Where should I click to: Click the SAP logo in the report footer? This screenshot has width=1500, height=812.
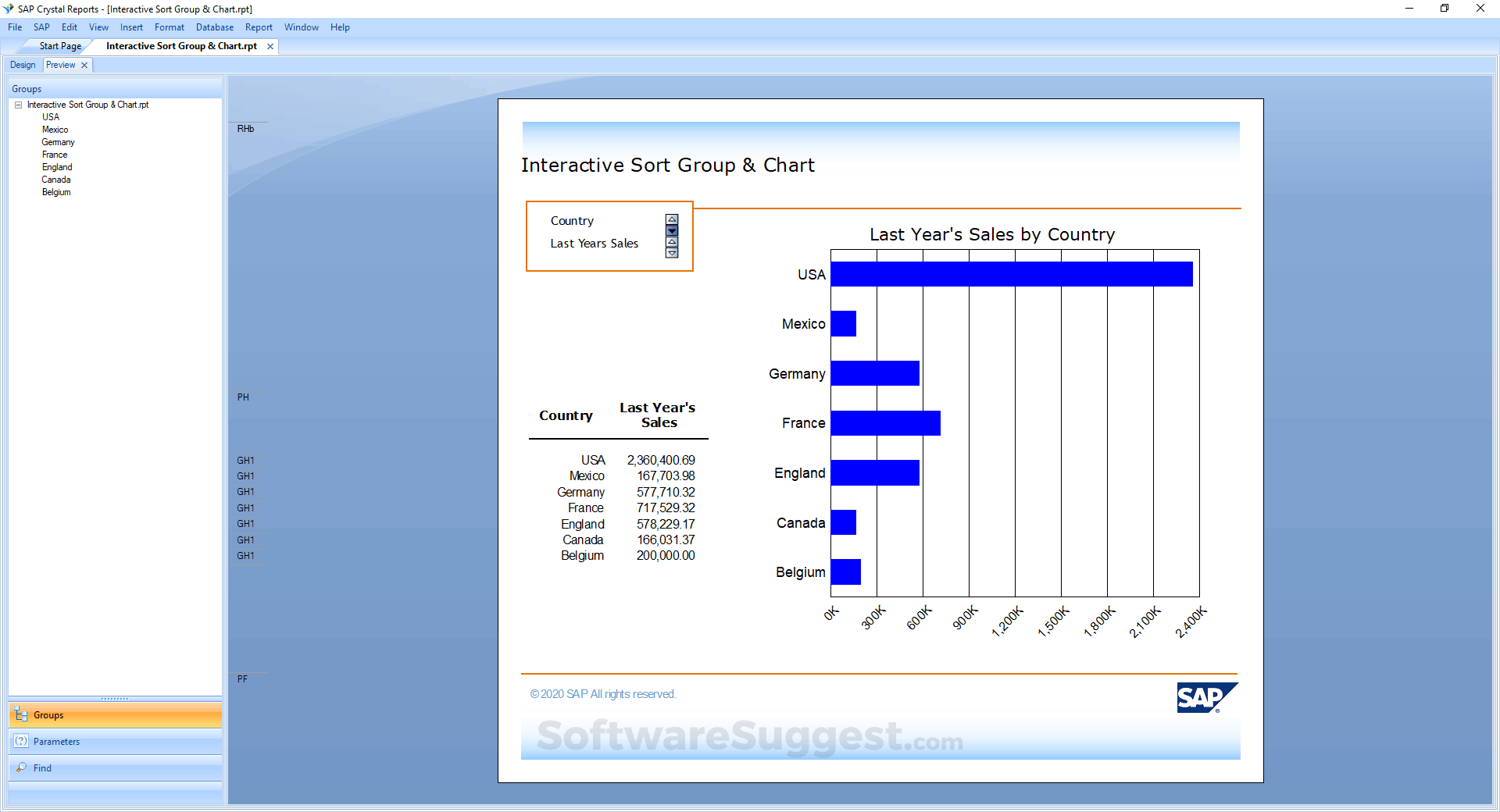tap(1206, 698)
